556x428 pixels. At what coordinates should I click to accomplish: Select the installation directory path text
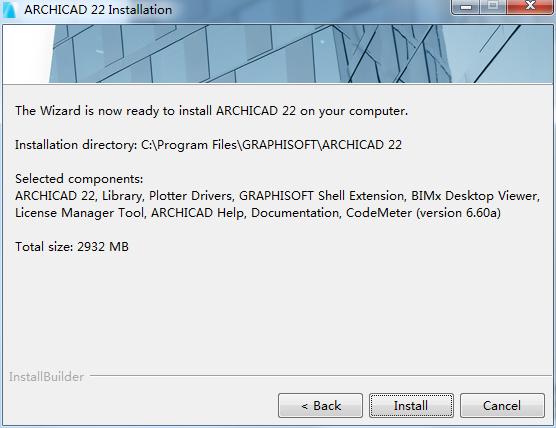[x=271, y=145]
